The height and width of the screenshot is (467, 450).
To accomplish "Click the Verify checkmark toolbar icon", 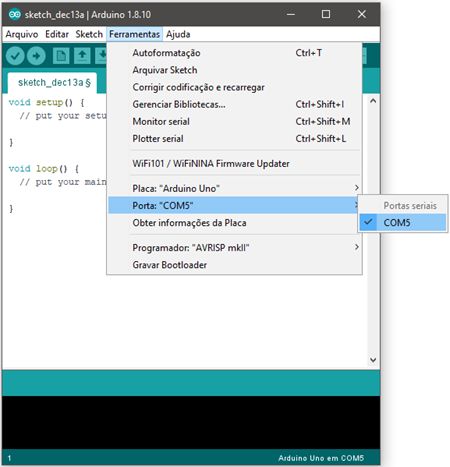I will click(15, 56).
